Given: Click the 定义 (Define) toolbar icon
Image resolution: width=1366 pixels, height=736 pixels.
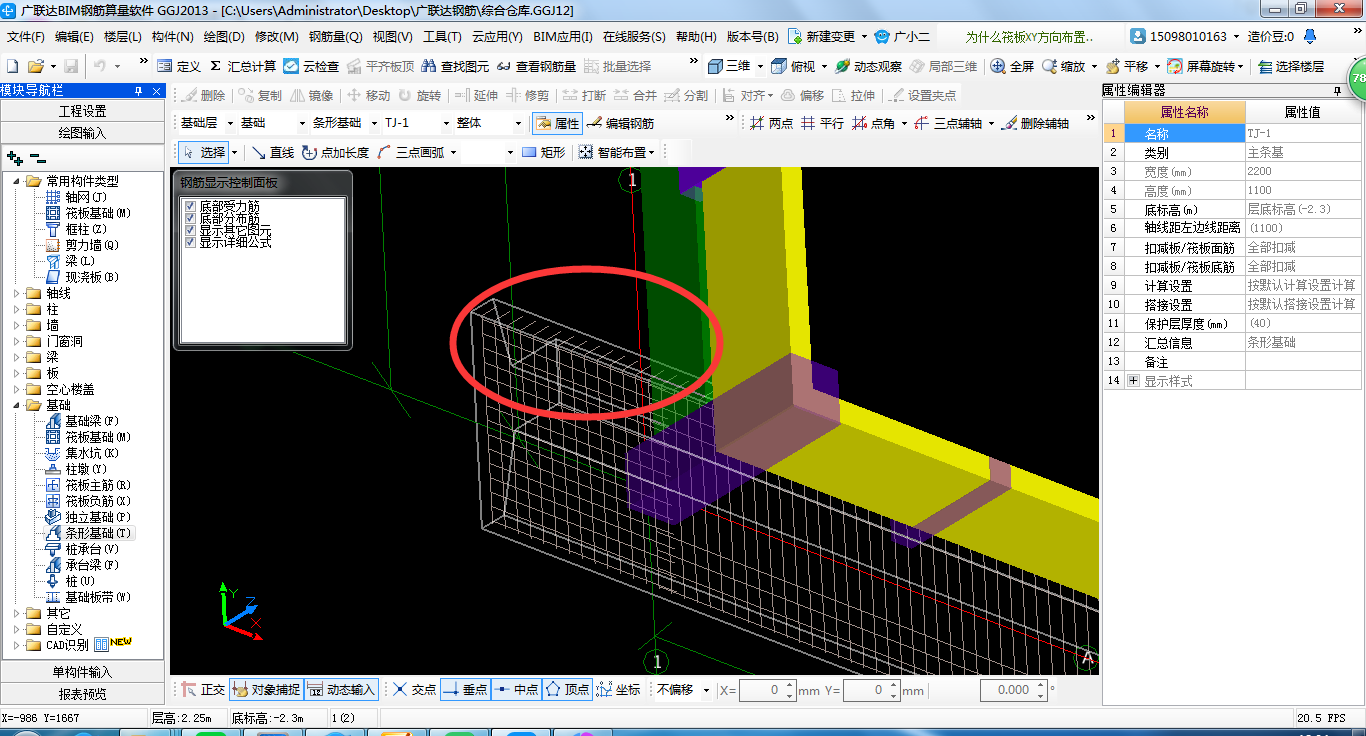Looking at the screenshot, I should (x=178, y=66).
